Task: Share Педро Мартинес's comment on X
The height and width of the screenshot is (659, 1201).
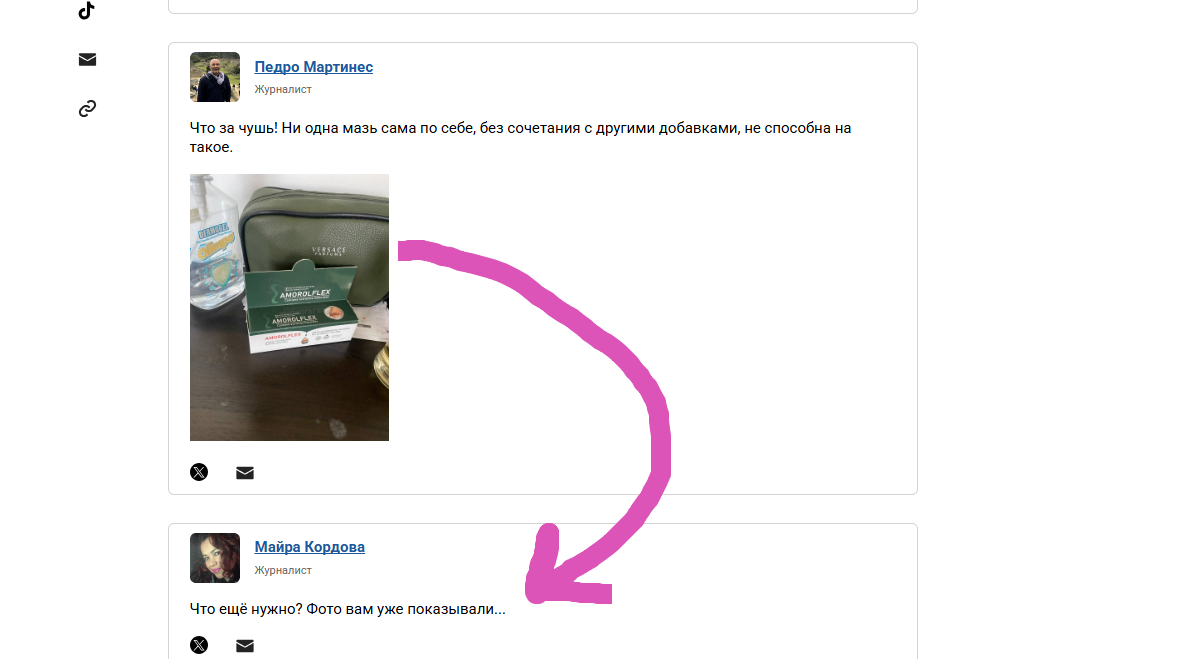Action: coord(199,472)
